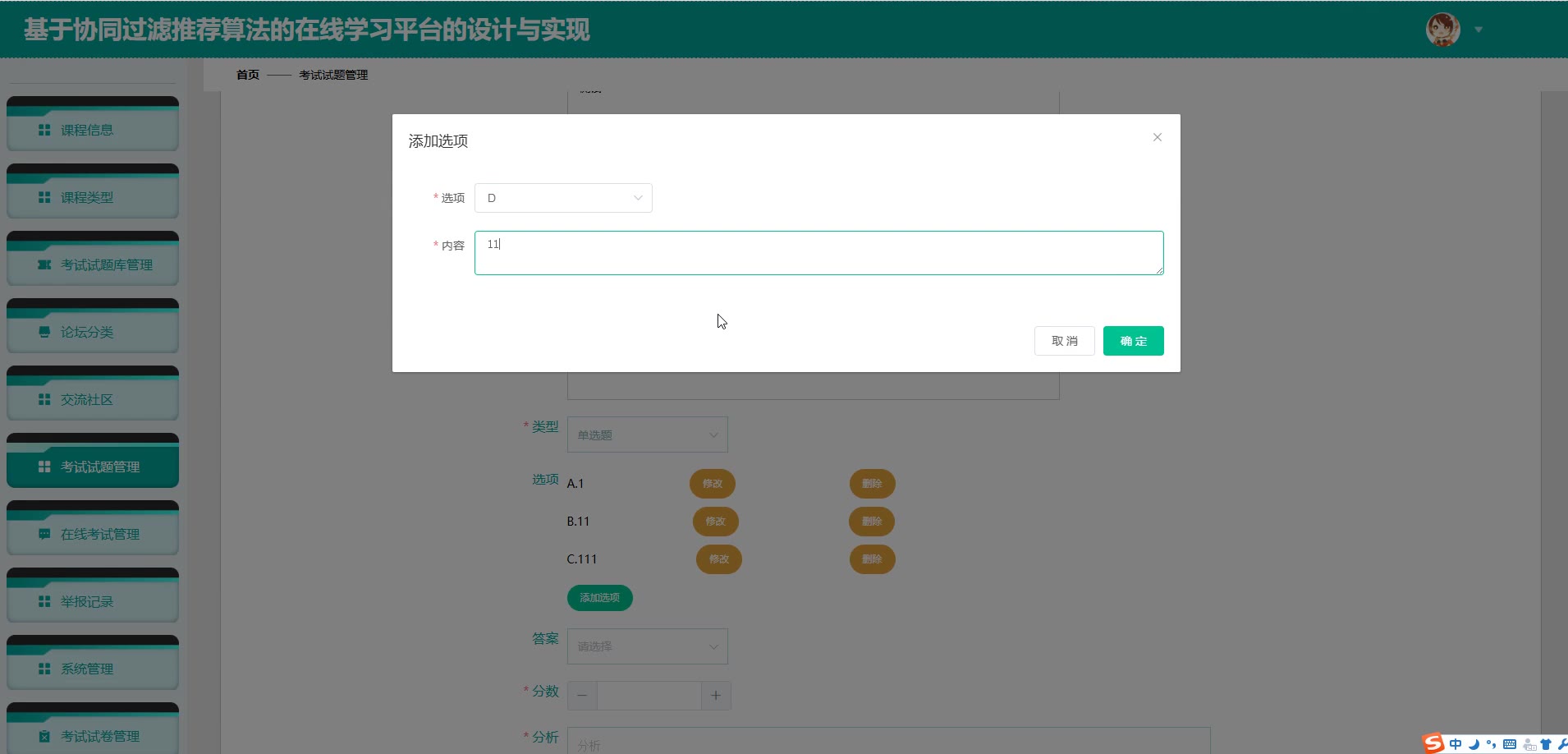This screenshot has width=1568, height=754.
Task: Open skin shirt icon in IME bar
Action: click(1547, 744)
